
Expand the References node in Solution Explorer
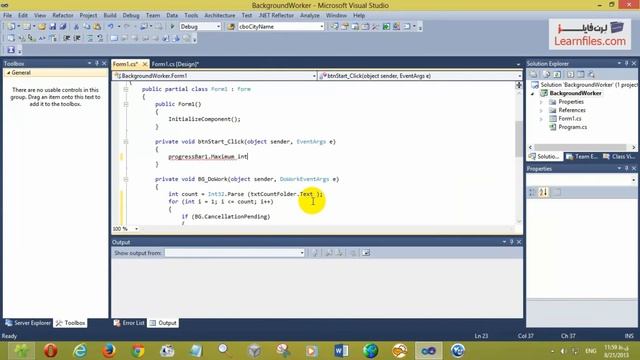click(541, 111)
